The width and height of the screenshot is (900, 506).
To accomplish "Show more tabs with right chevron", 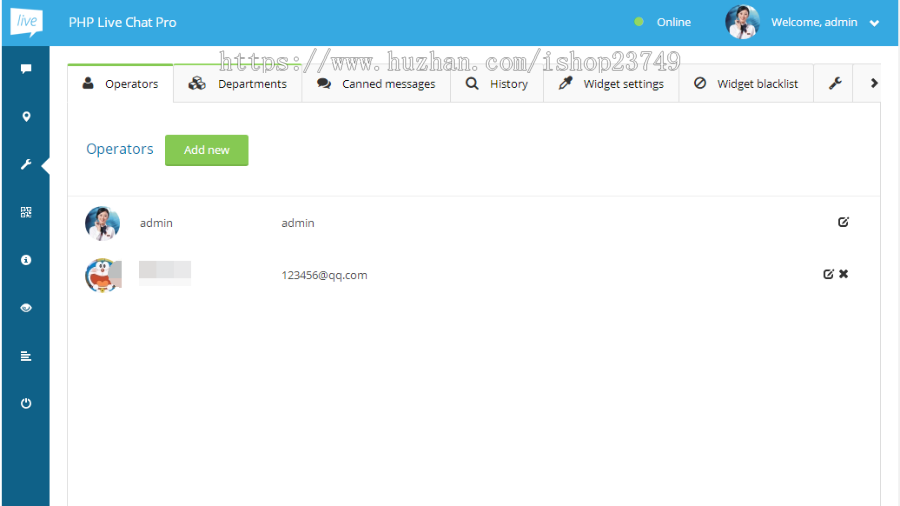I will pos(874,84).
